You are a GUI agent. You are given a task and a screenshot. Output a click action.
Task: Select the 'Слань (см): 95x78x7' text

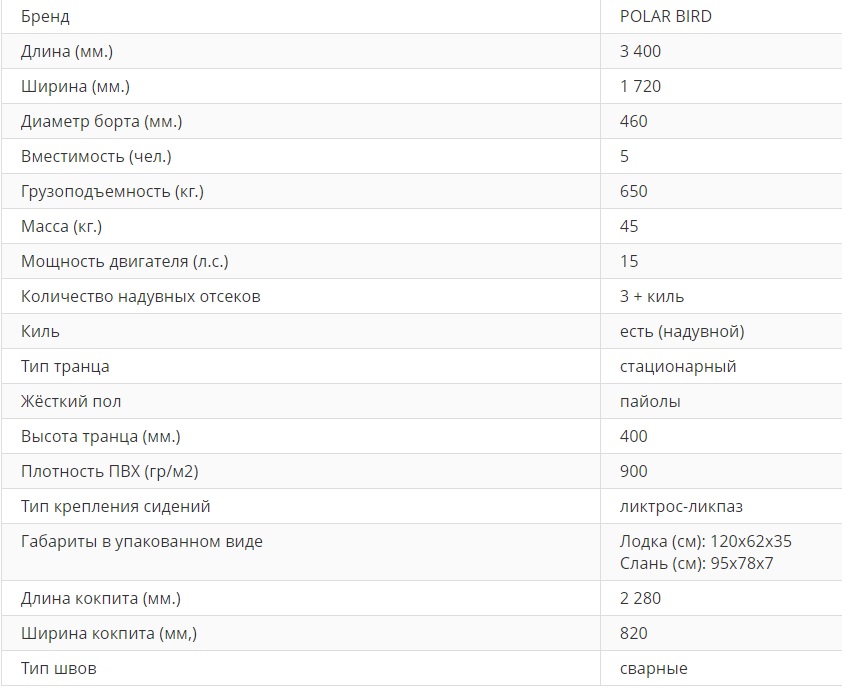click(697, 563)
